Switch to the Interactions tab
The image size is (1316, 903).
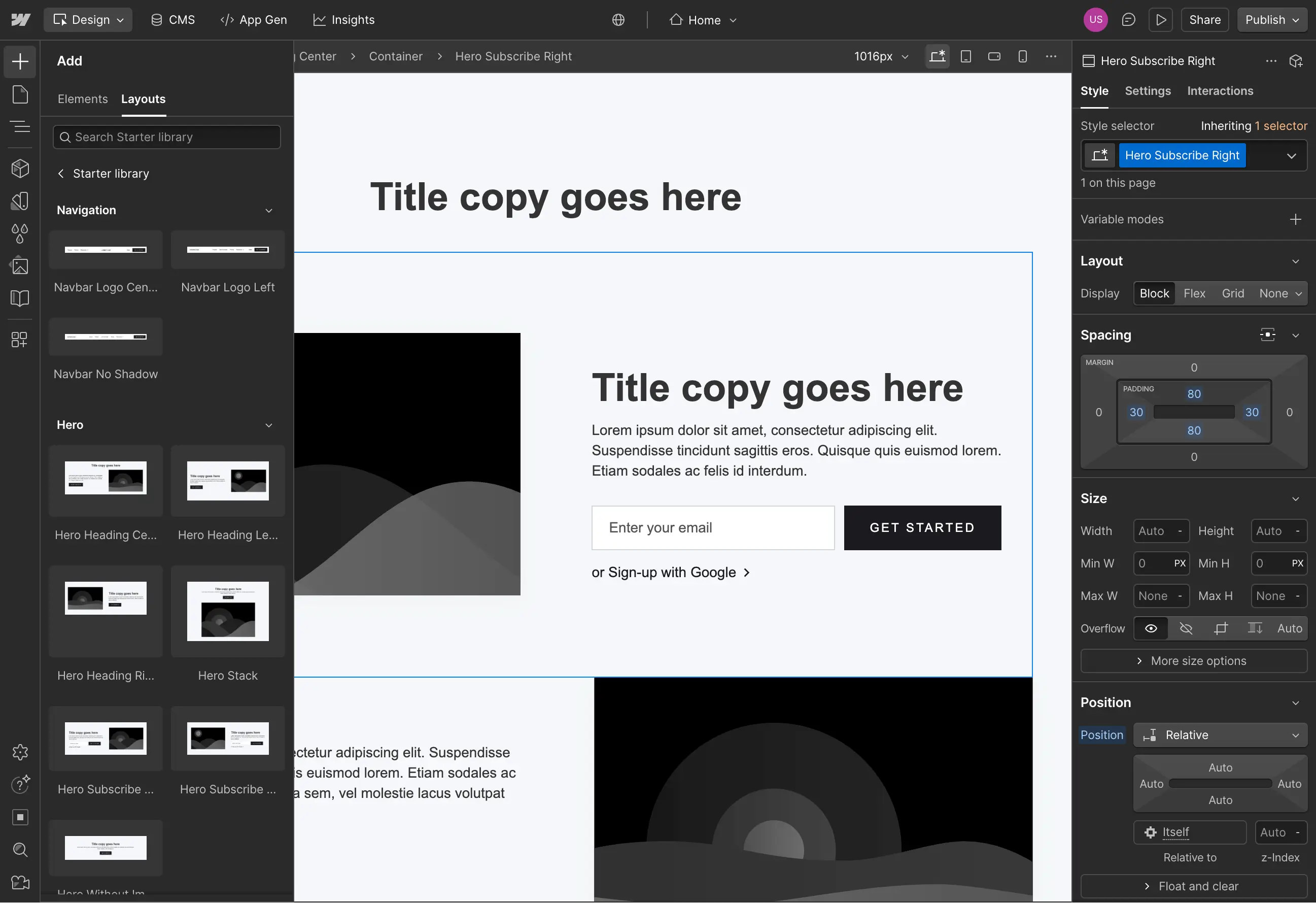pyautogui.click(x=1220, y=91)
